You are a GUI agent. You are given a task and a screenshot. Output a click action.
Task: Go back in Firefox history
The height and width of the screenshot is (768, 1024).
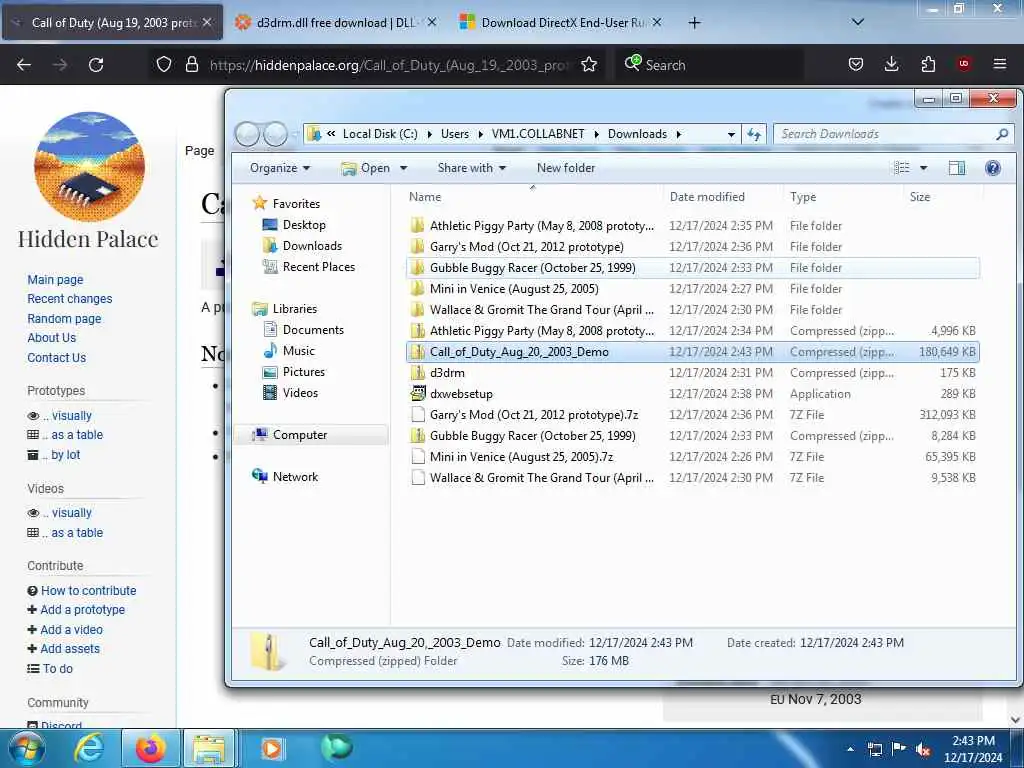coord(24,65)
